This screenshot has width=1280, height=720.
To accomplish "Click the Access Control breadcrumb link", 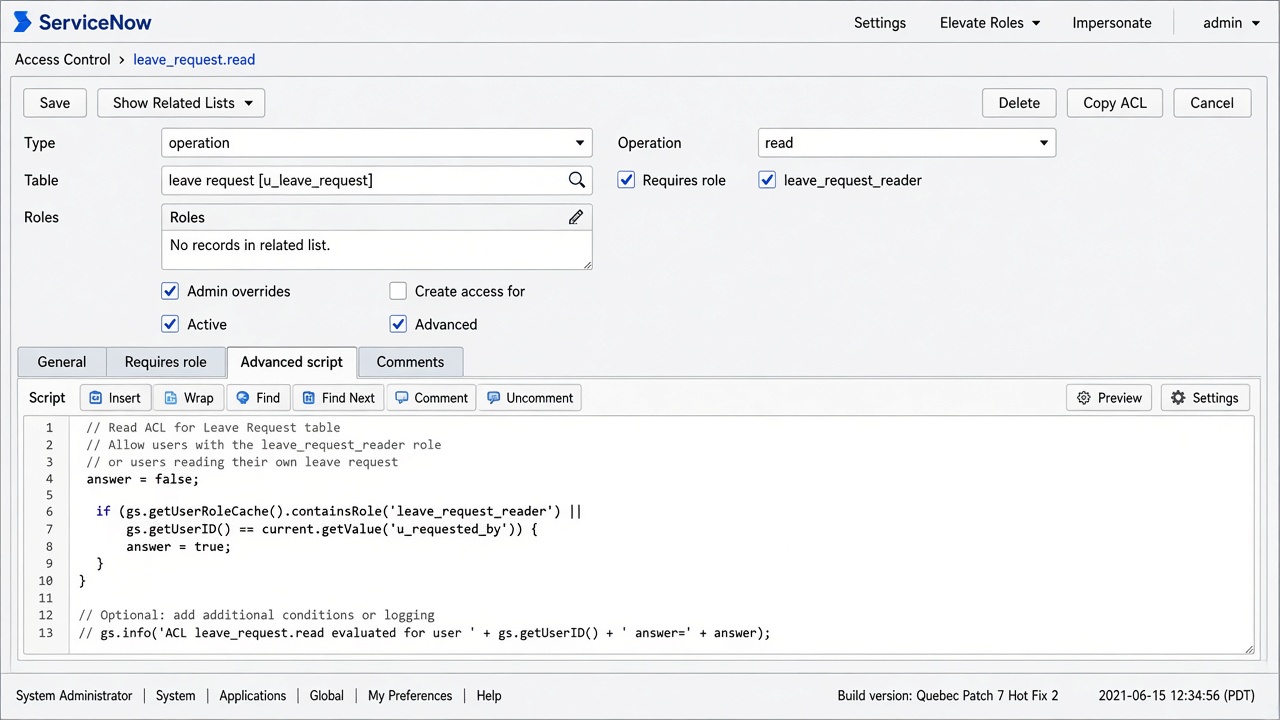I will [63, 59].
